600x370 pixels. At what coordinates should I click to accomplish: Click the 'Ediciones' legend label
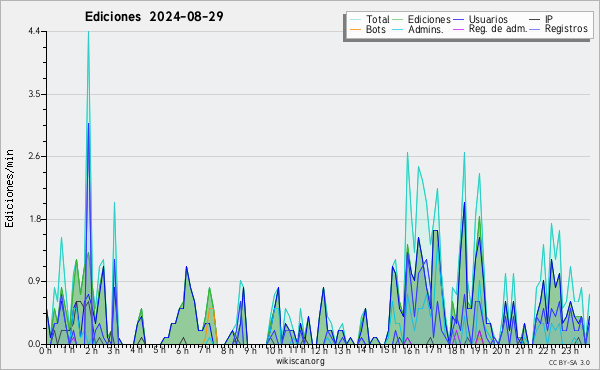click(429, 19)
